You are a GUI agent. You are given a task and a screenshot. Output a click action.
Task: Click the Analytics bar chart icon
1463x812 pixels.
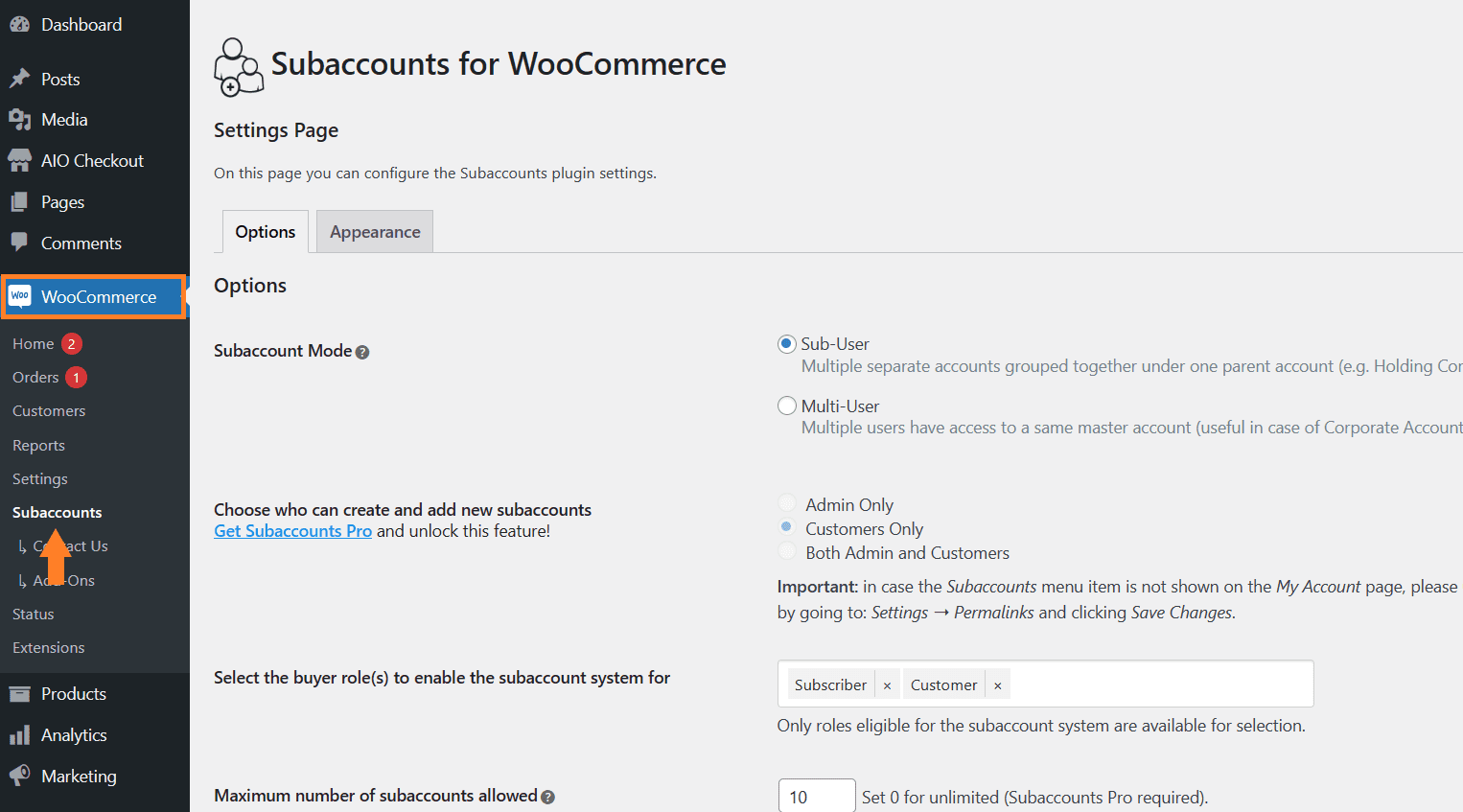(19, 735)
